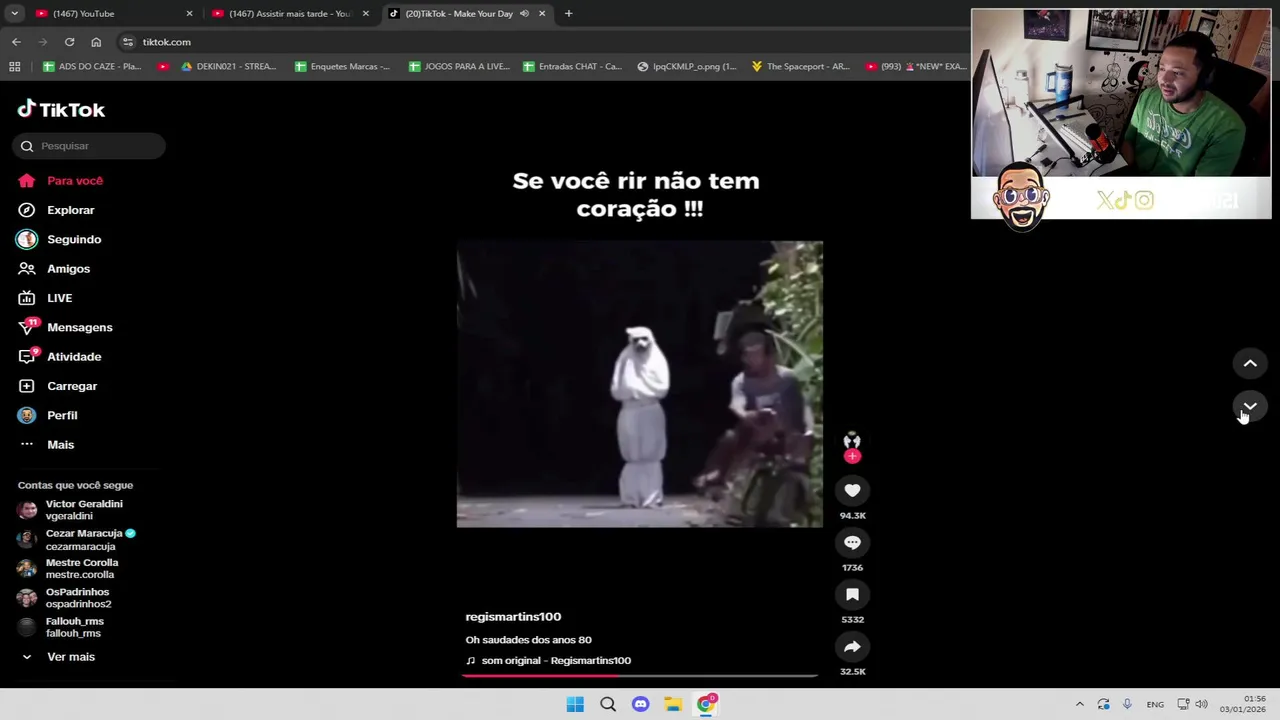Click the browser home button
Screen dimensions: 1280x720
coord(96,42)
